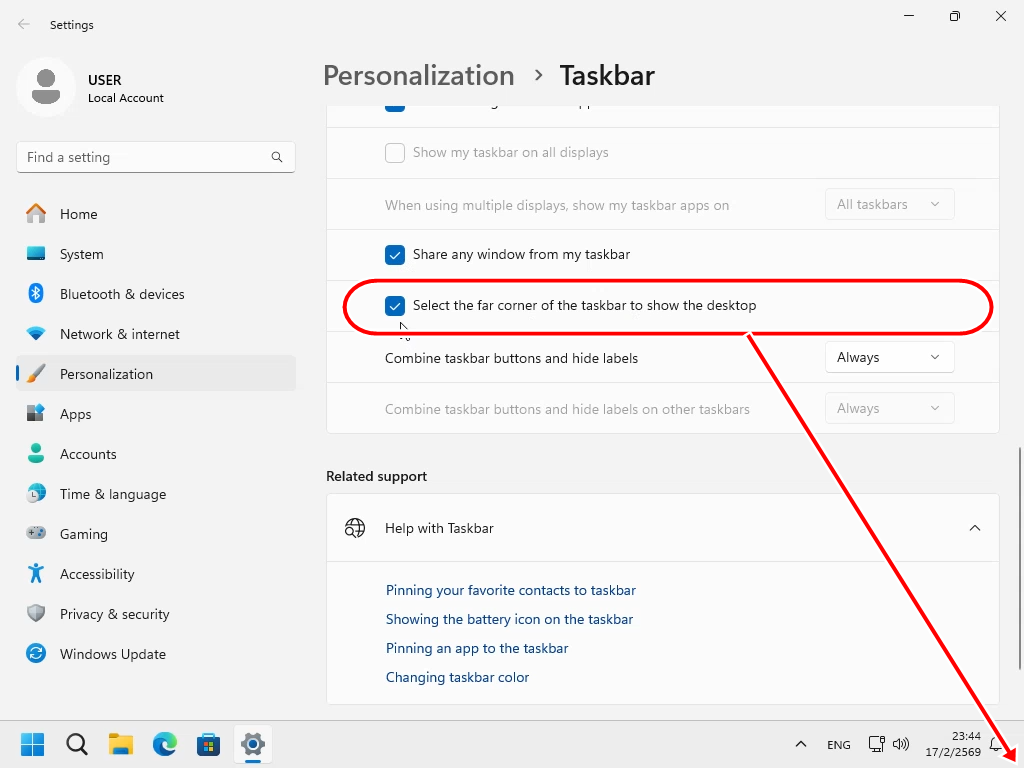The height and width of the screenshot is (768, 1024).
Task: Click Pinning an app to the taskbar link
Action: click(x=476, y=648)
